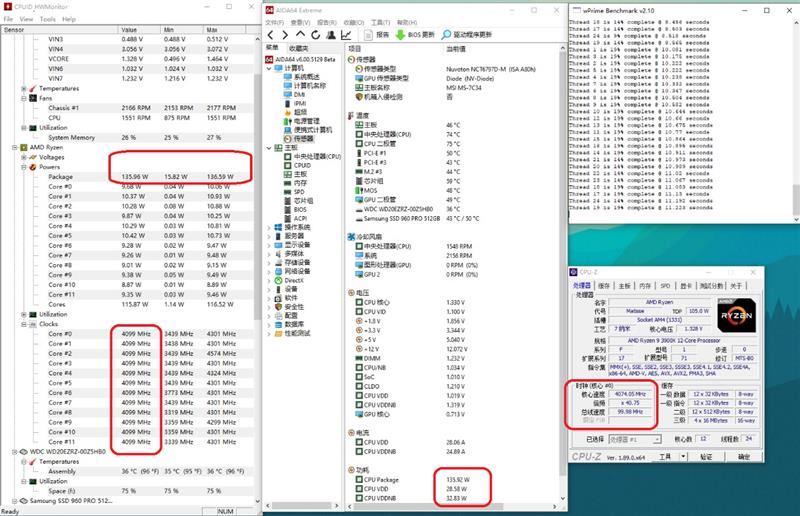
Task: Click AIDA64 up-level arrow icon
Action: click(300, 35)
